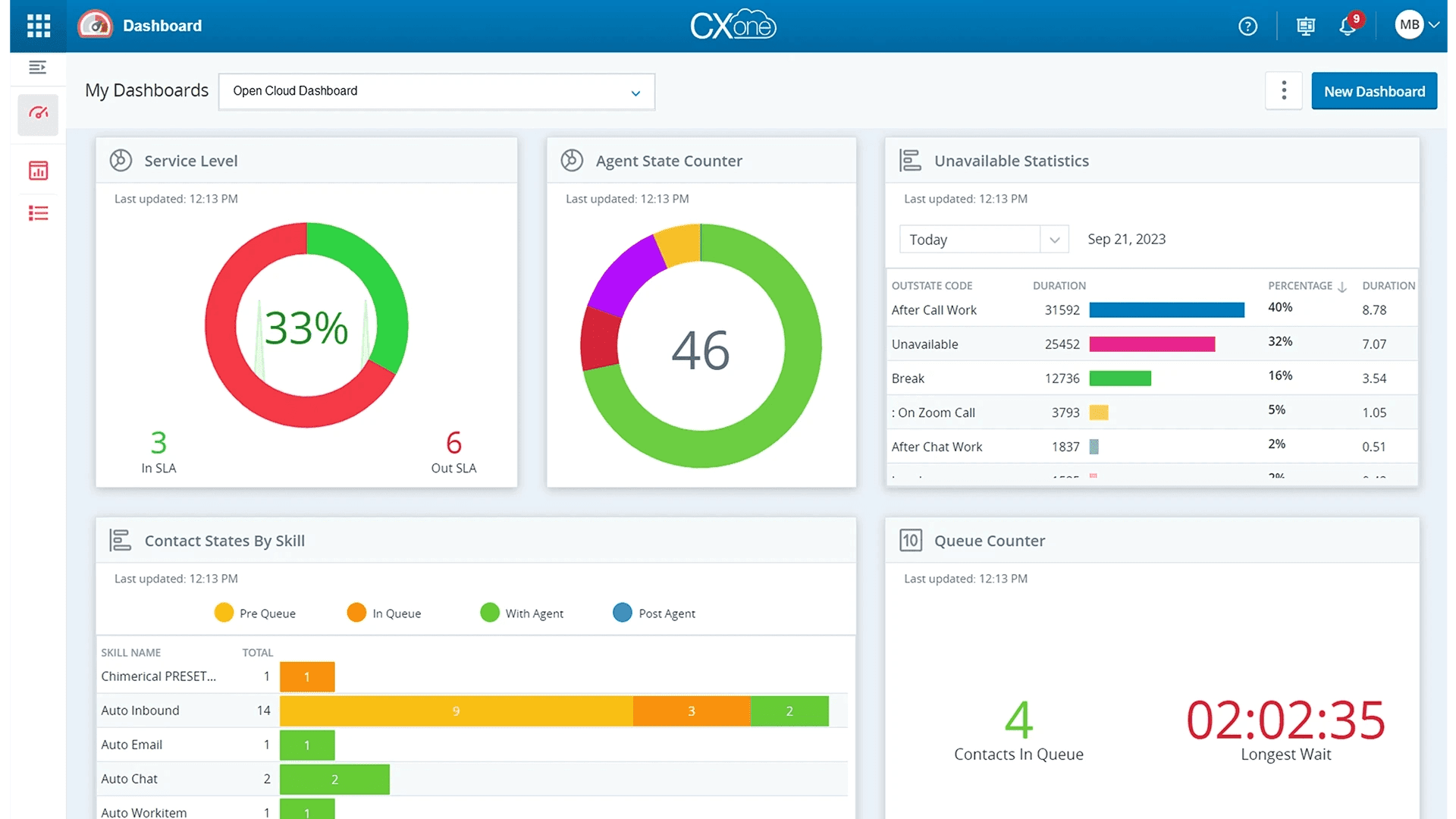Click the grid apps menu icon top-left

coord(39,25)
